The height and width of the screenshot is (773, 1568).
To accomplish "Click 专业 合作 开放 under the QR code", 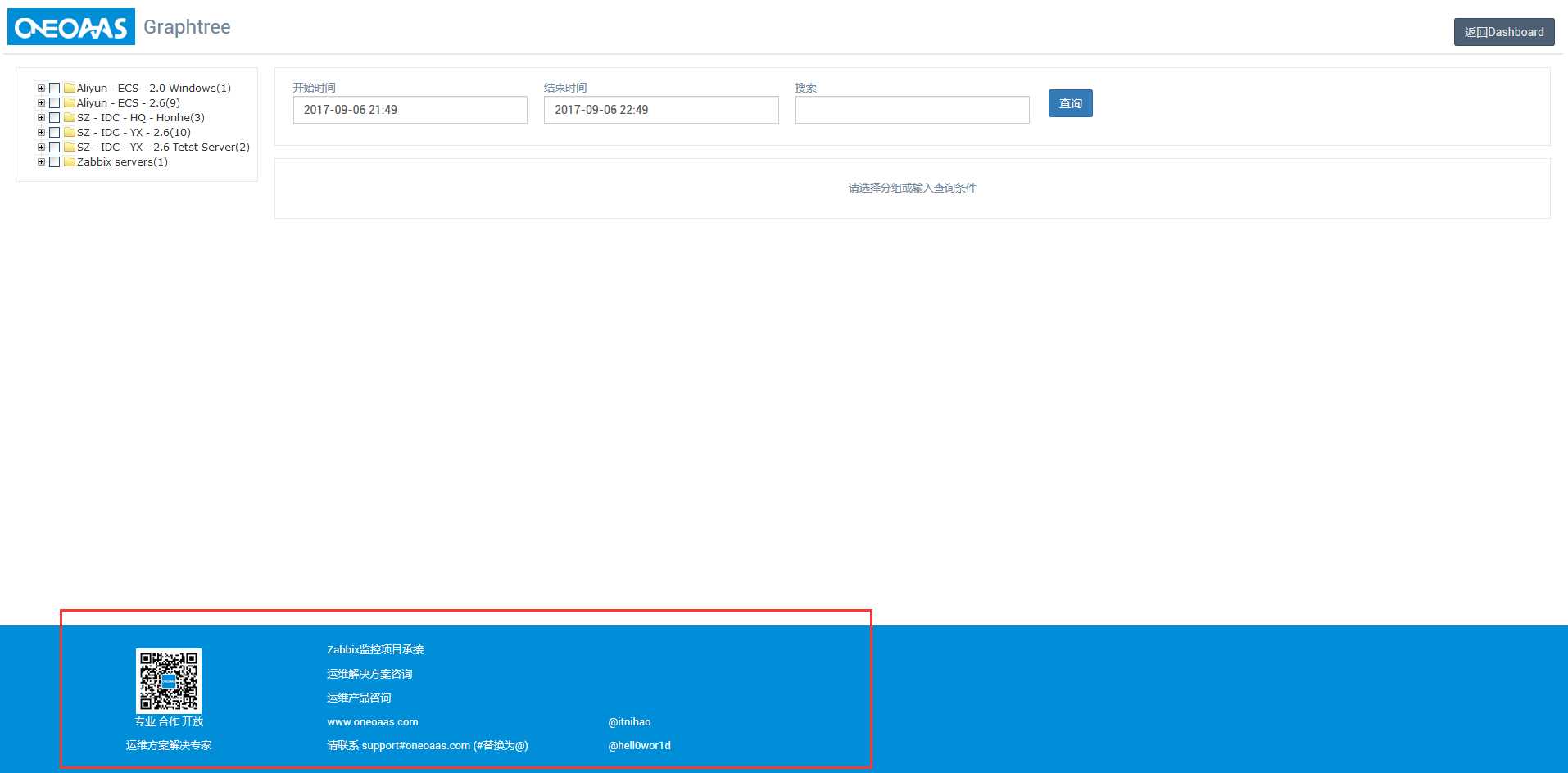I will (169, 721).
